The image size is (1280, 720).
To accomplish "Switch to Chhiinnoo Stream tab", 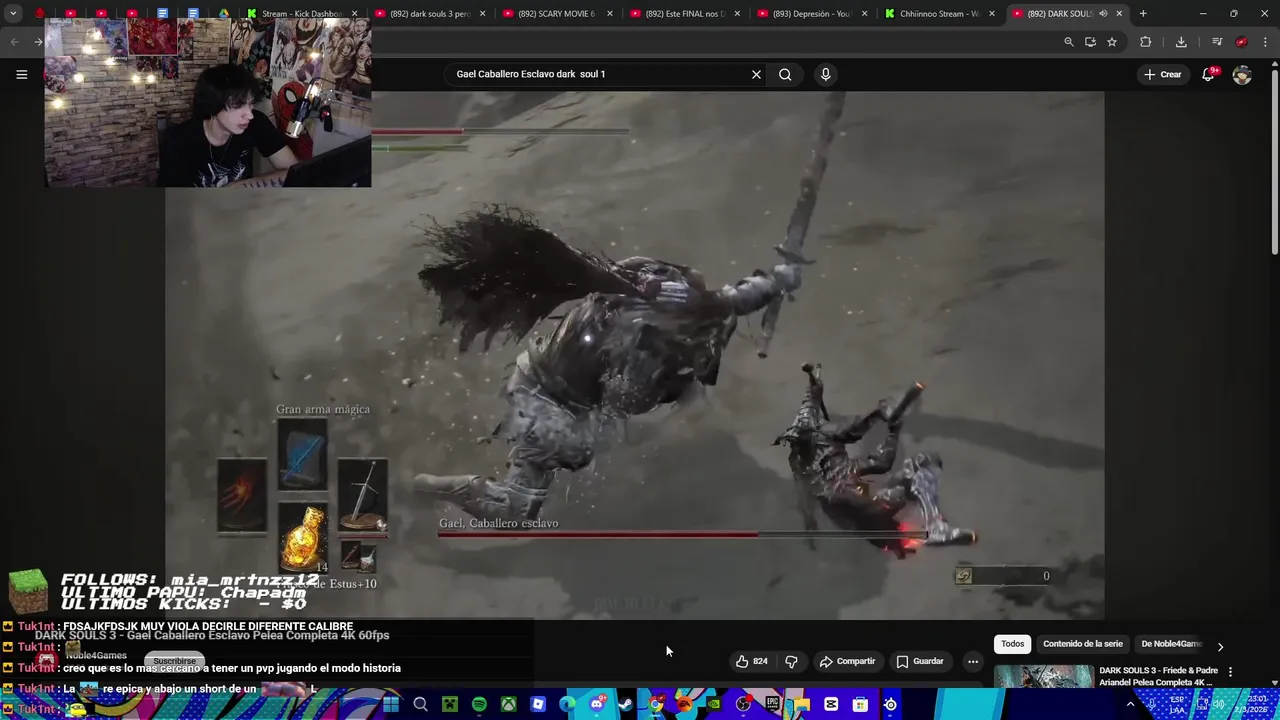I will coord(940,14).
